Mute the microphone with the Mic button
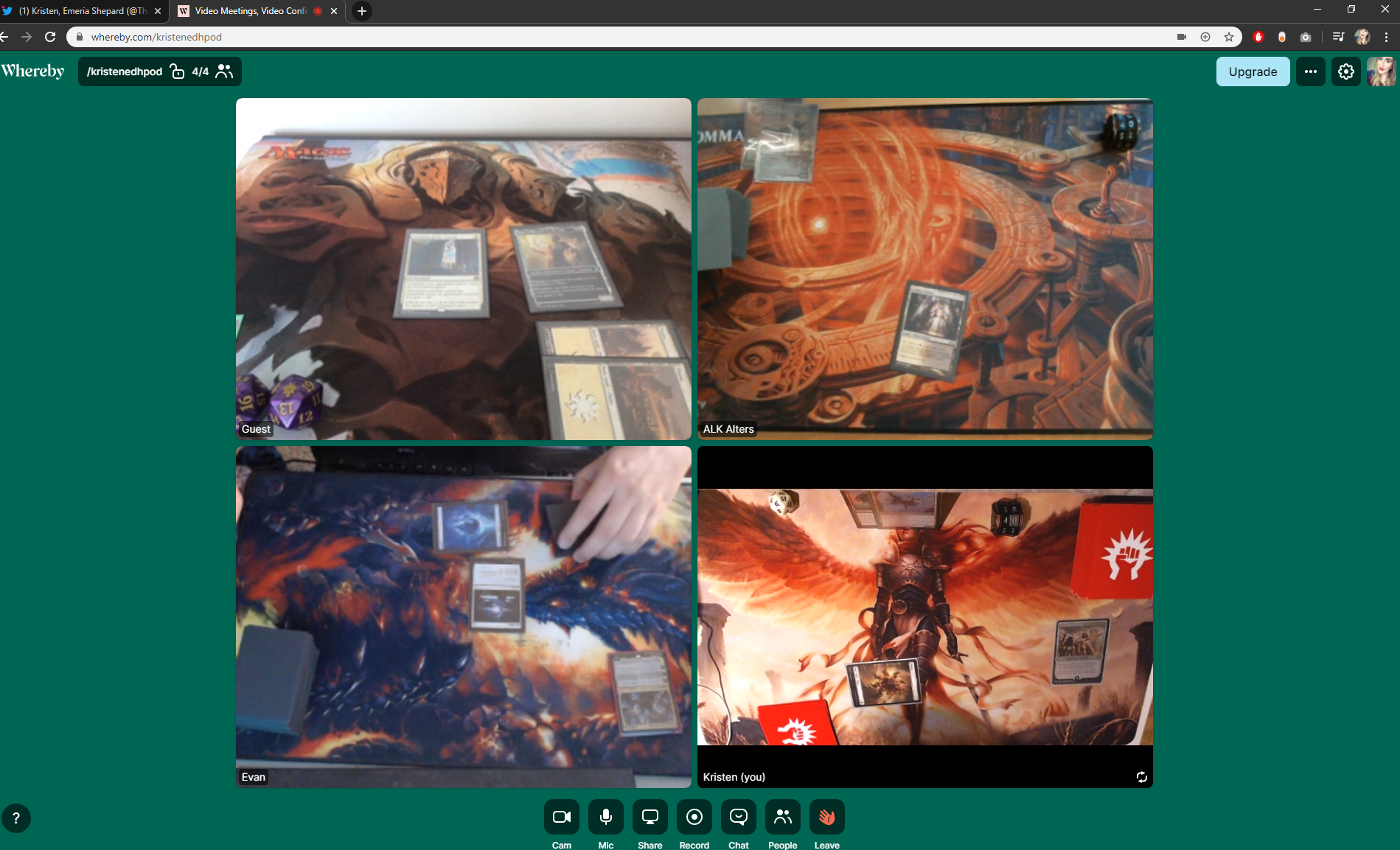 pyautogui.click(x=605, y=817)
